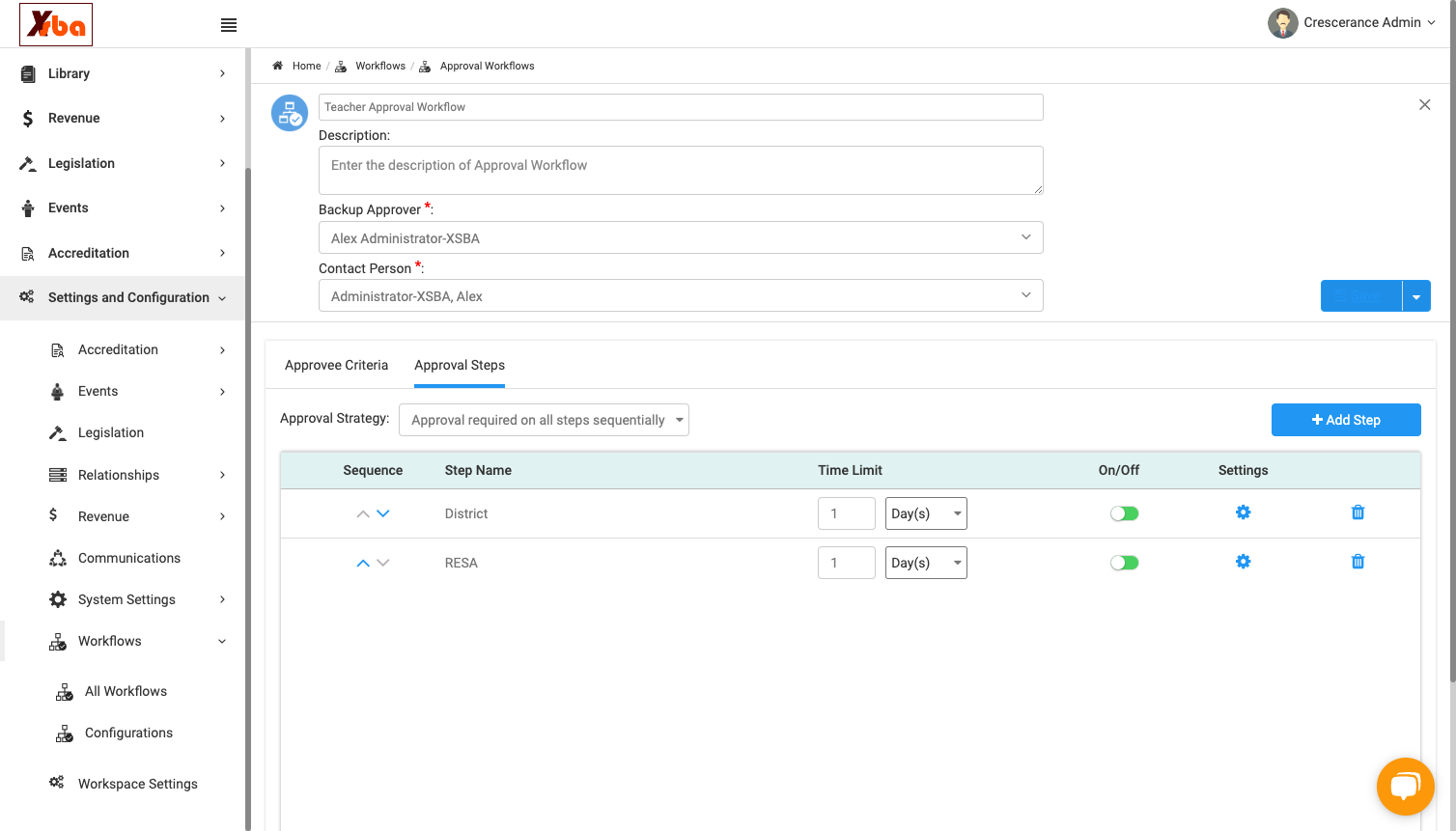Open the Crescerance Admin user menu
Viewport: 1456px width, 831px height.
1352,23
